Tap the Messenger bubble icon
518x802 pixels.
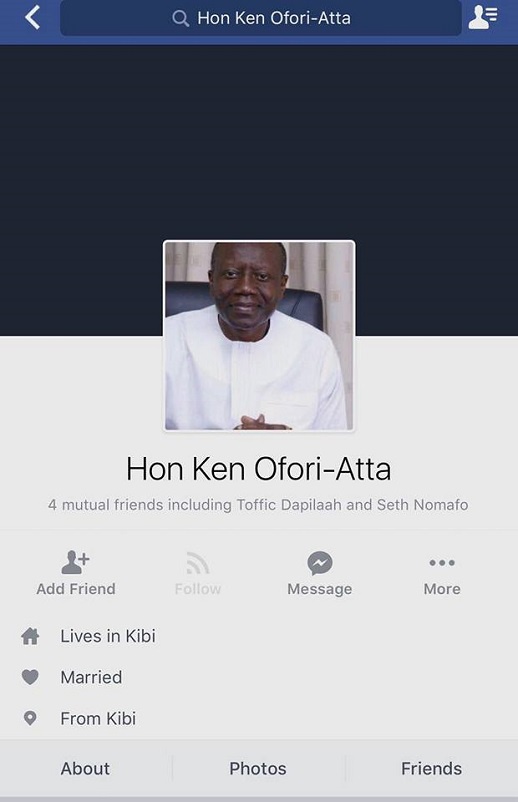320,563
